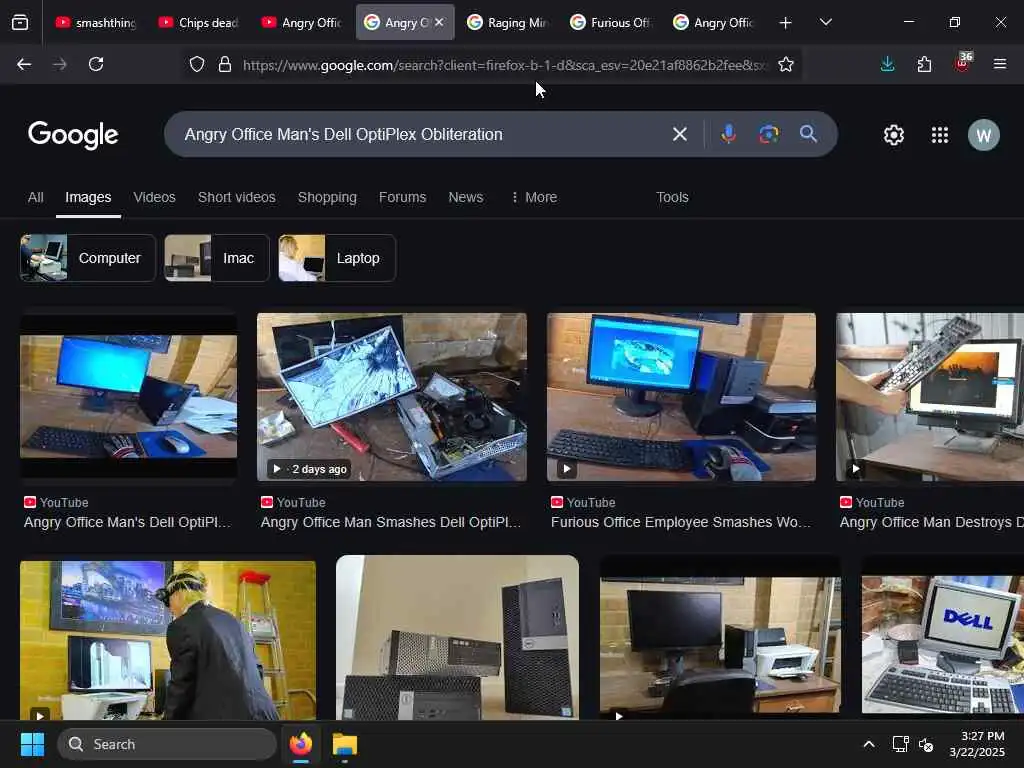Viewport: 1024px width, 768px height.
Task: Switch to the last Angry Offic Google tab
Action: pyautogui.click(x=714, y=23)
